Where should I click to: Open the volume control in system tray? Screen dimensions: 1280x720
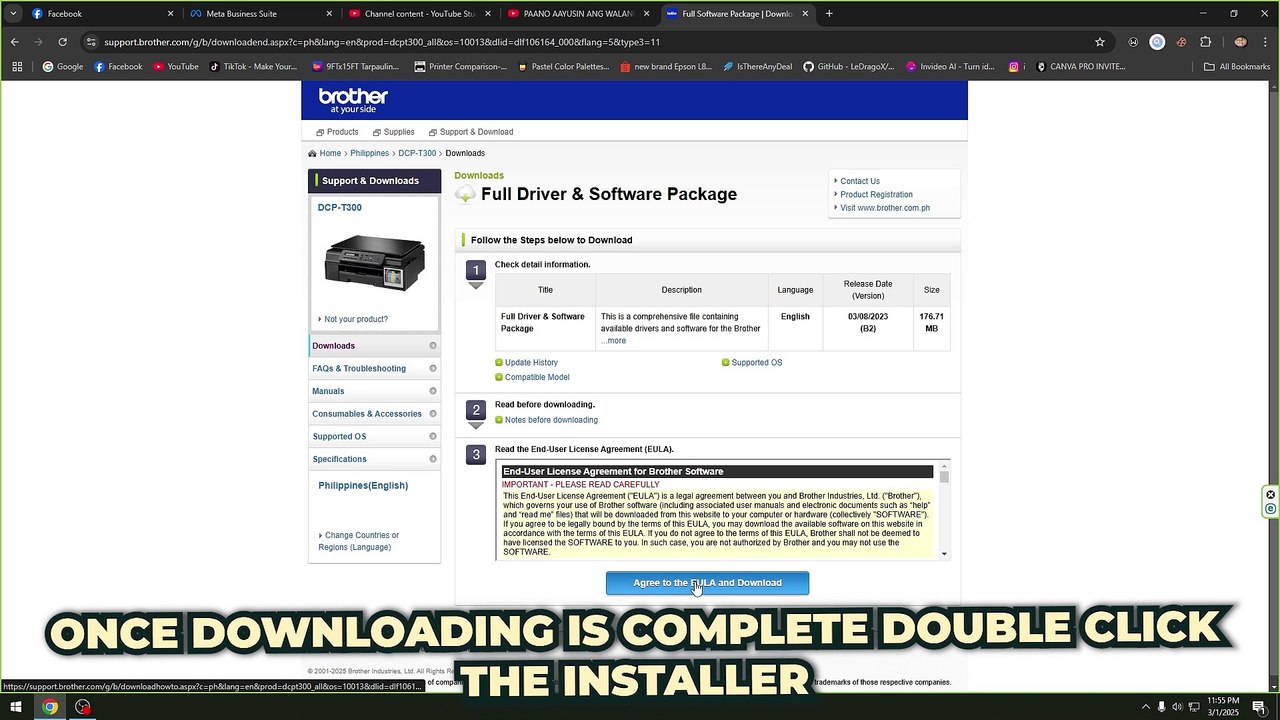pyautogui.click(x=1177, y=707)
